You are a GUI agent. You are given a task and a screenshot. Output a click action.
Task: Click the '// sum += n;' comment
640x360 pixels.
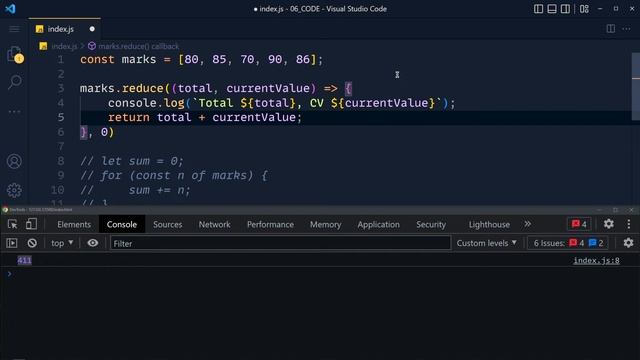pyautogui.click(x=135, y=190)
